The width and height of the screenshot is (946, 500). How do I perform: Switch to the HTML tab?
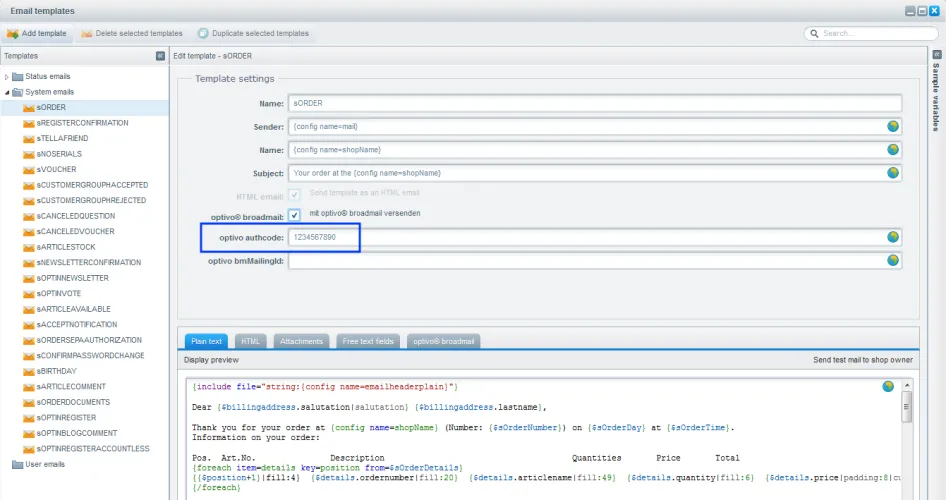250,341
